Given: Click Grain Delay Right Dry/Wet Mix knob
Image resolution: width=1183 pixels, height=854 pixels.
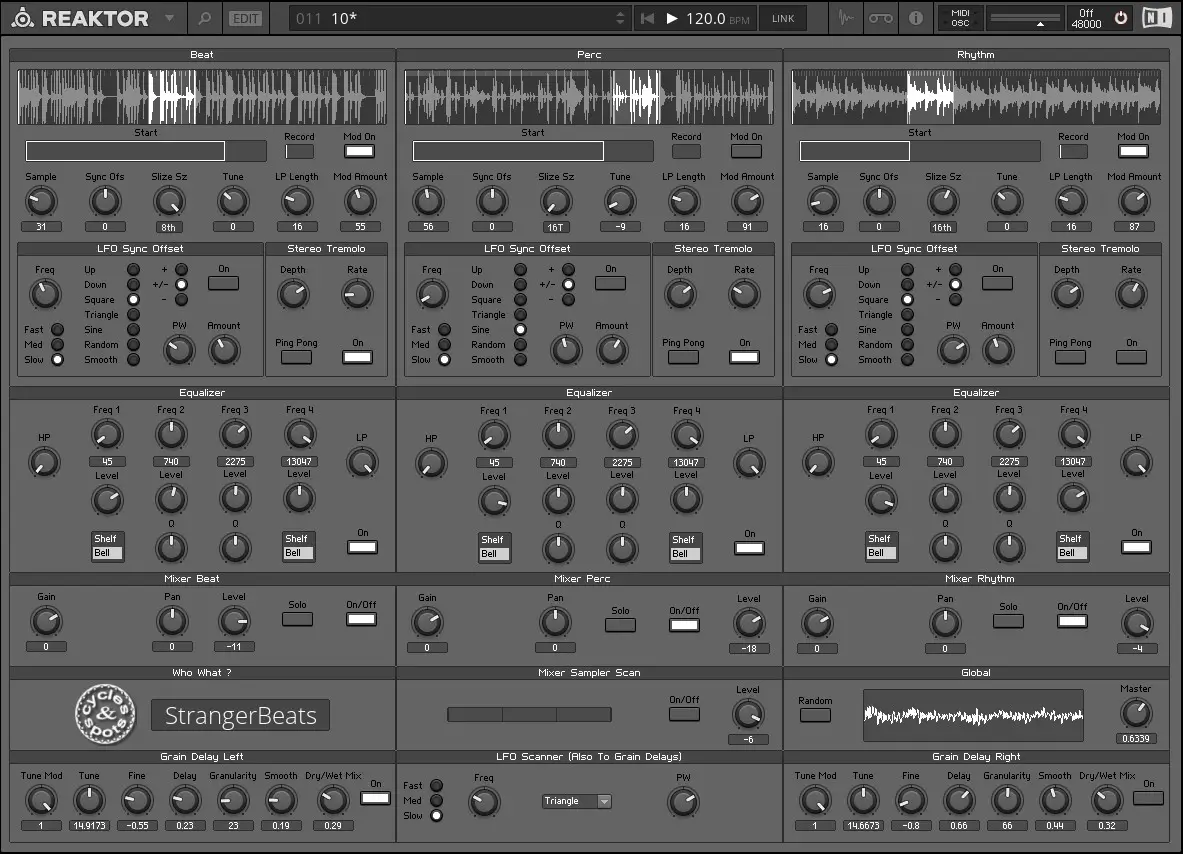Looking at the screenshot, I should (x=1107, y=800).
